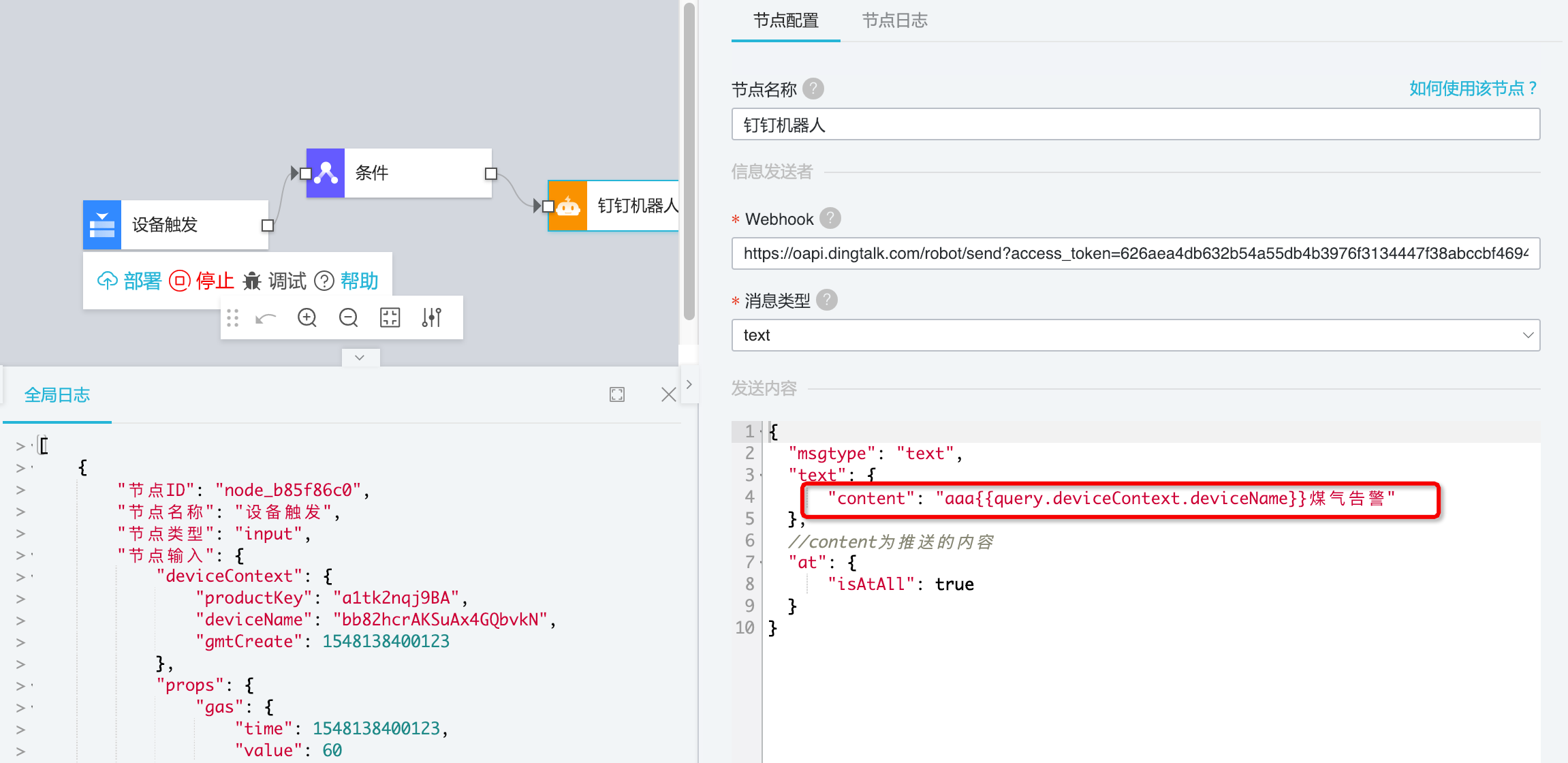Collapse the toolbar with down chevron
The width and height of the screenshot is (1568, 763).
360,358
